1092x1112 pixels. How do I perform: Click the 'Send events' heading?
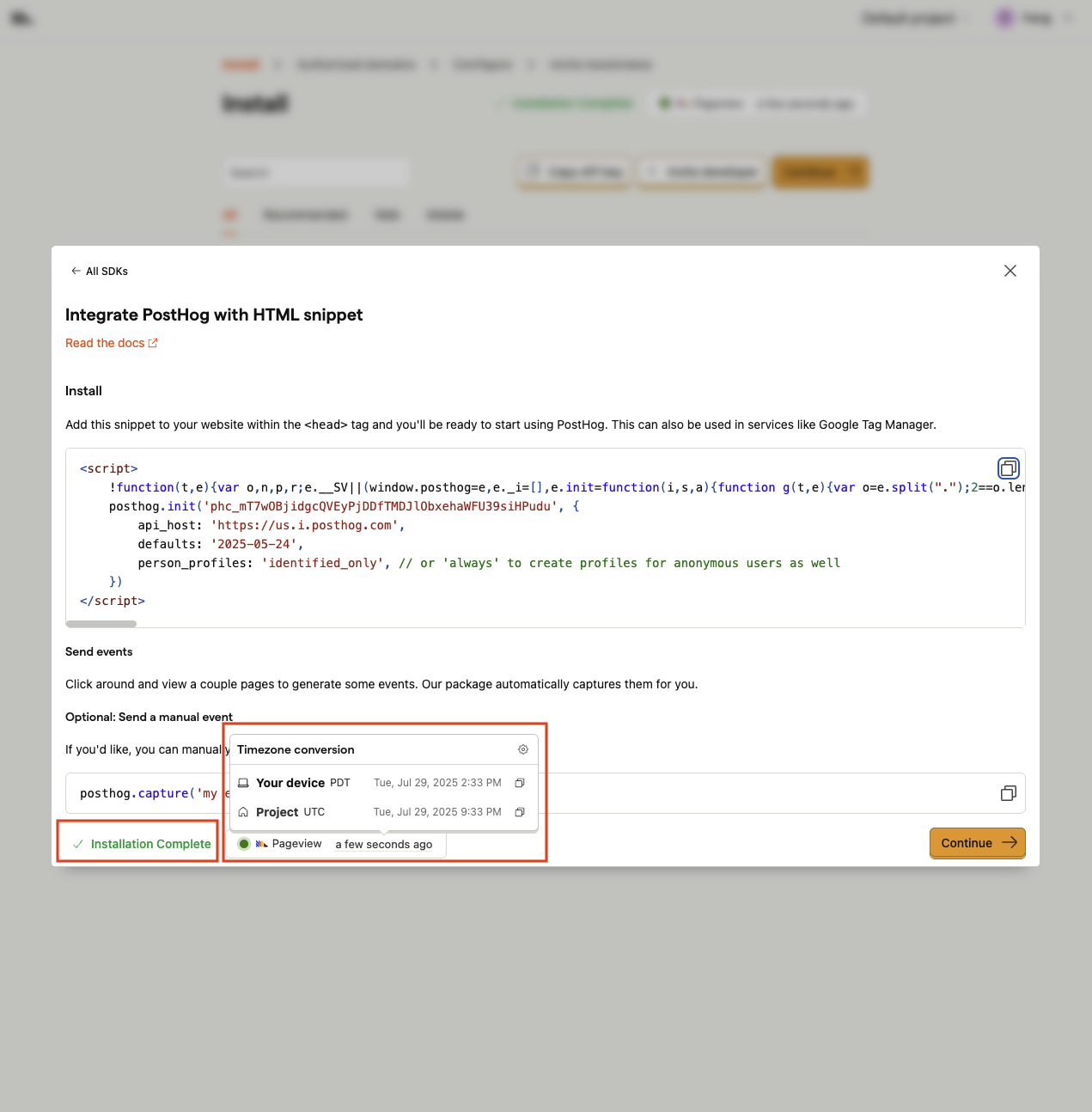(x=99, y=651)
